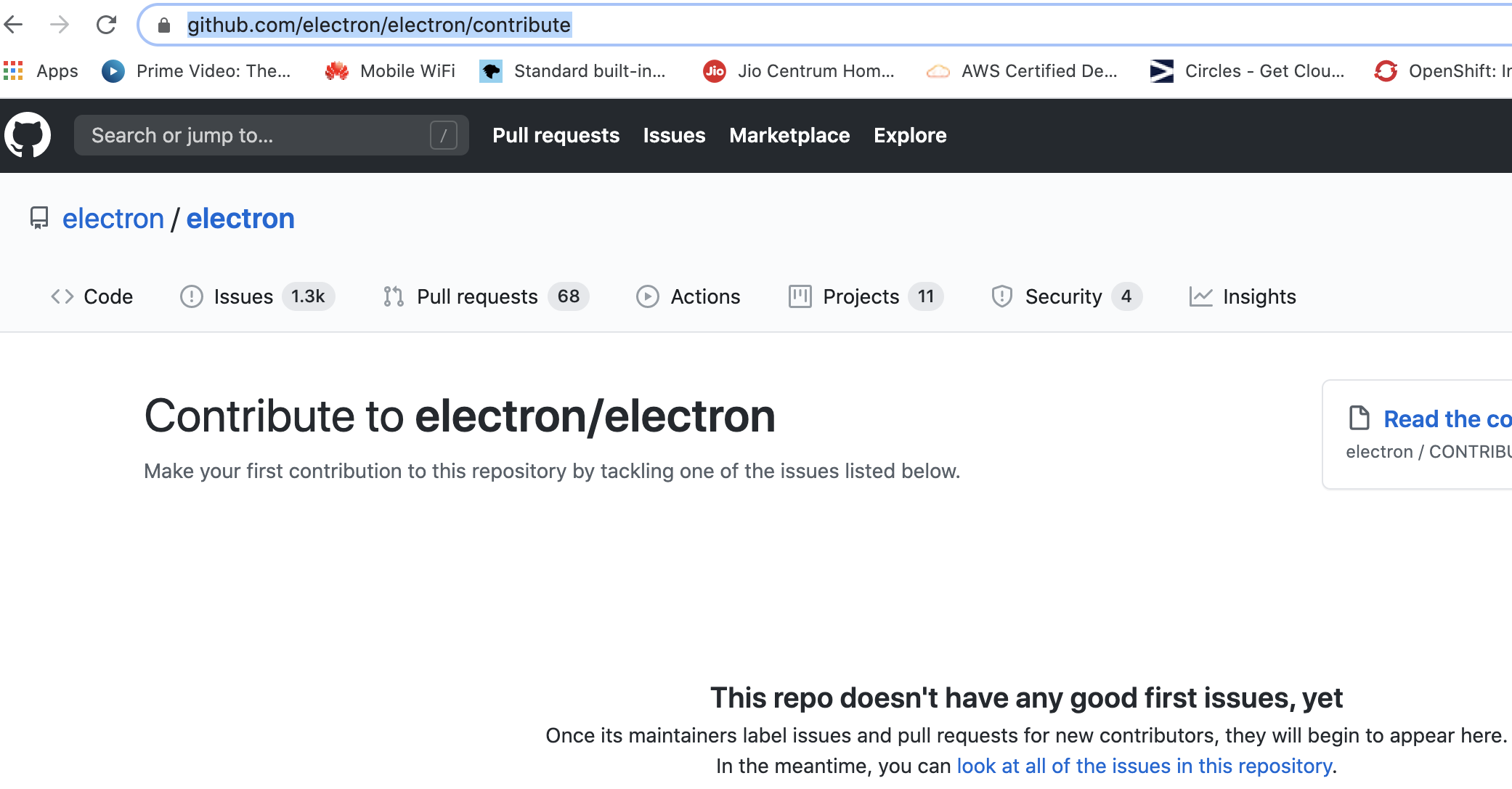Reload the page with refresh icon
This screenshot has width=1512, height=789.
tap(107, 25)
